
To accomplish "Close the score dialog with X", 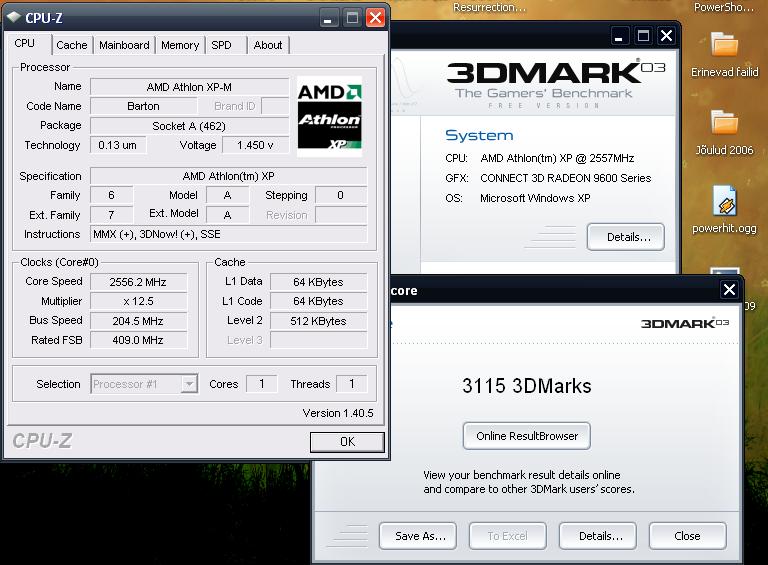I will click(729, 290).
